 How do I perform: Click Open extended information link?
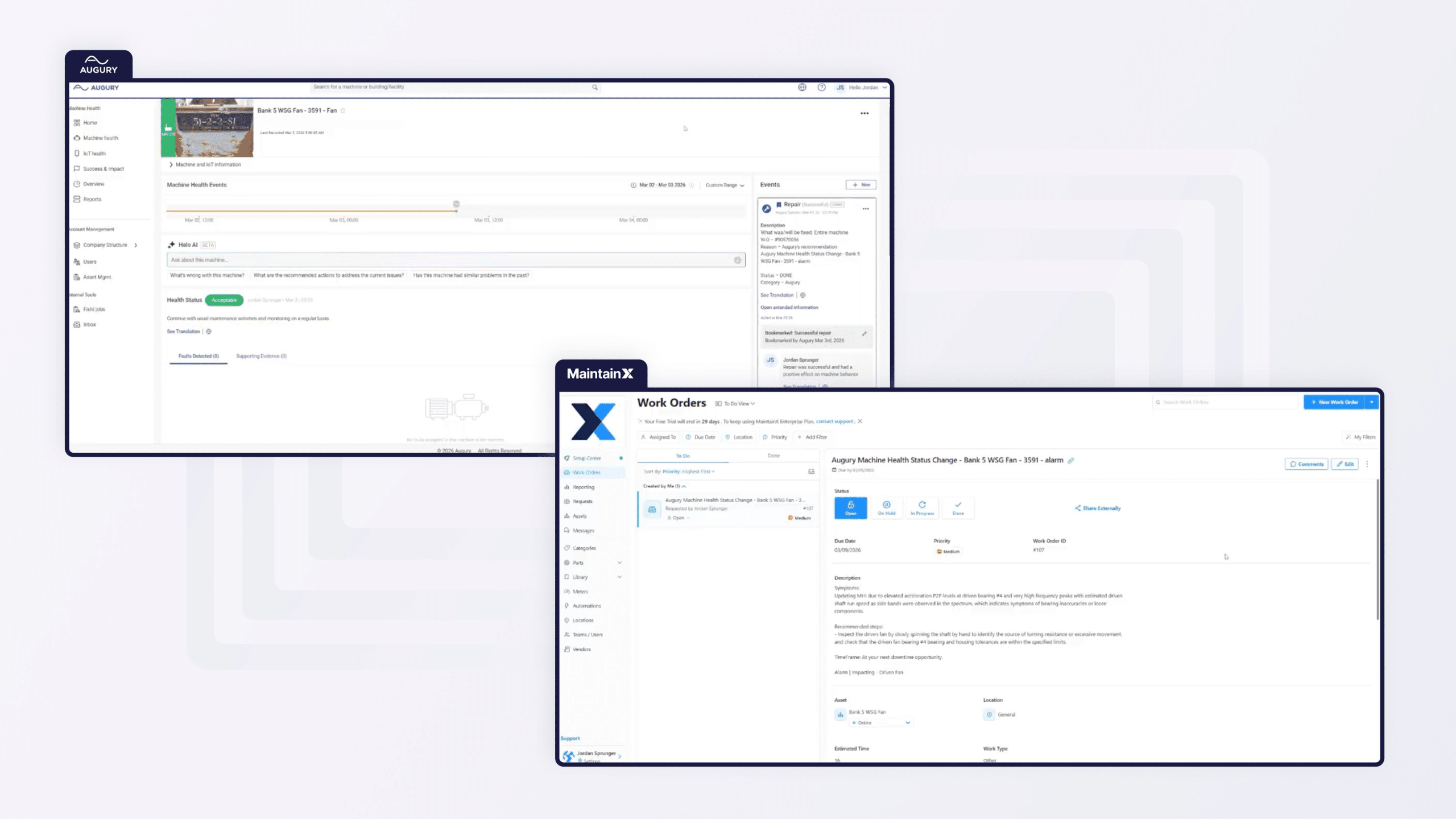click(789, 308)
